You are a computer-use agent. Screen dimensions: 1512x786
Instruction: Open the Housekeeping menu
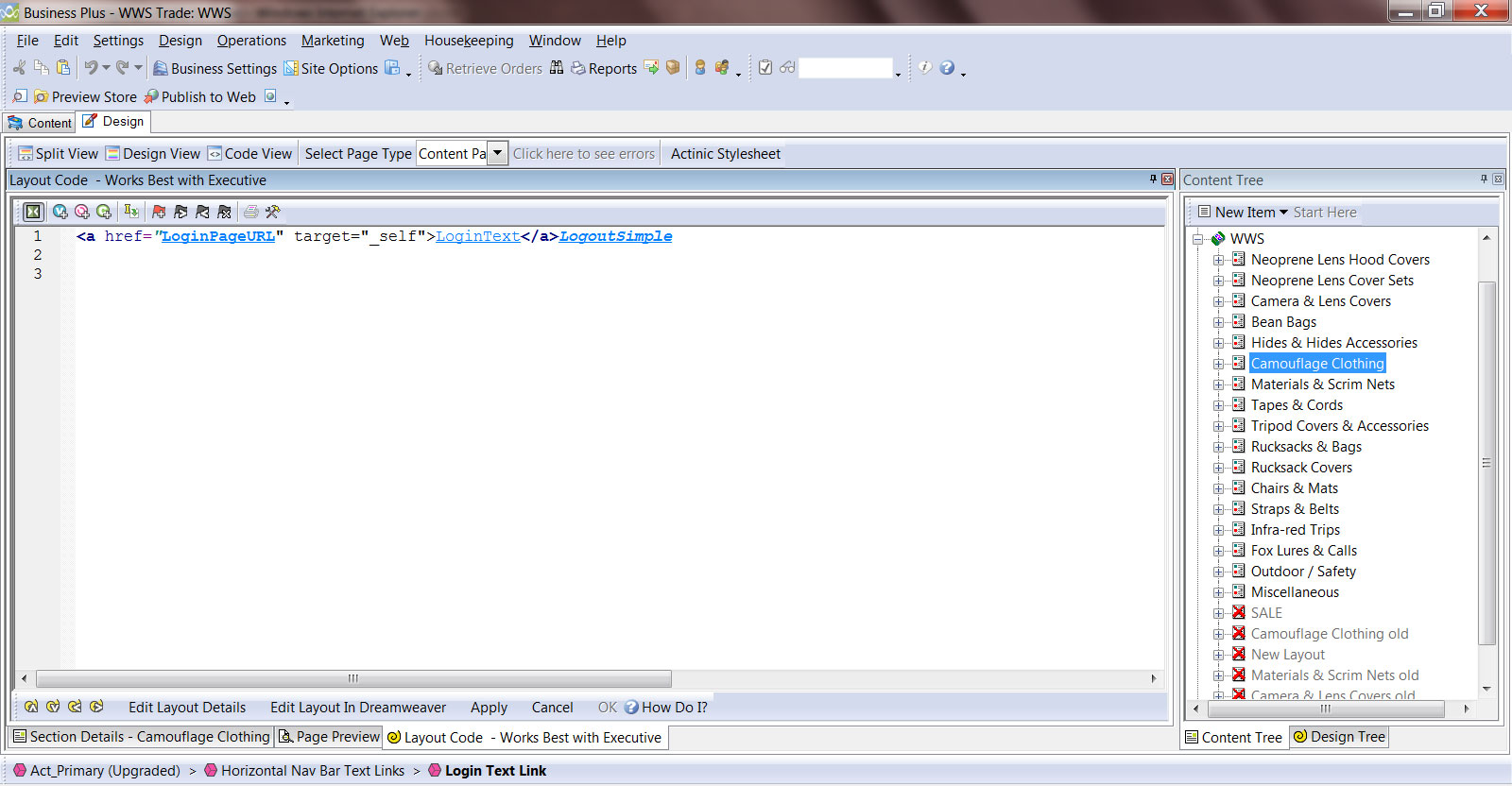469,41
